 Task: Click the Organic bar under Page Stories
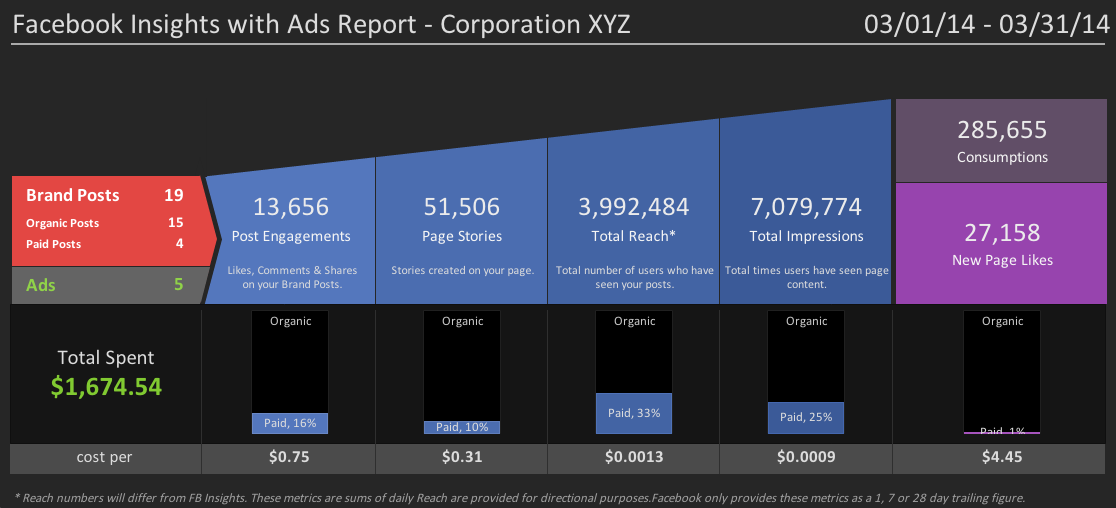(462, 366)
